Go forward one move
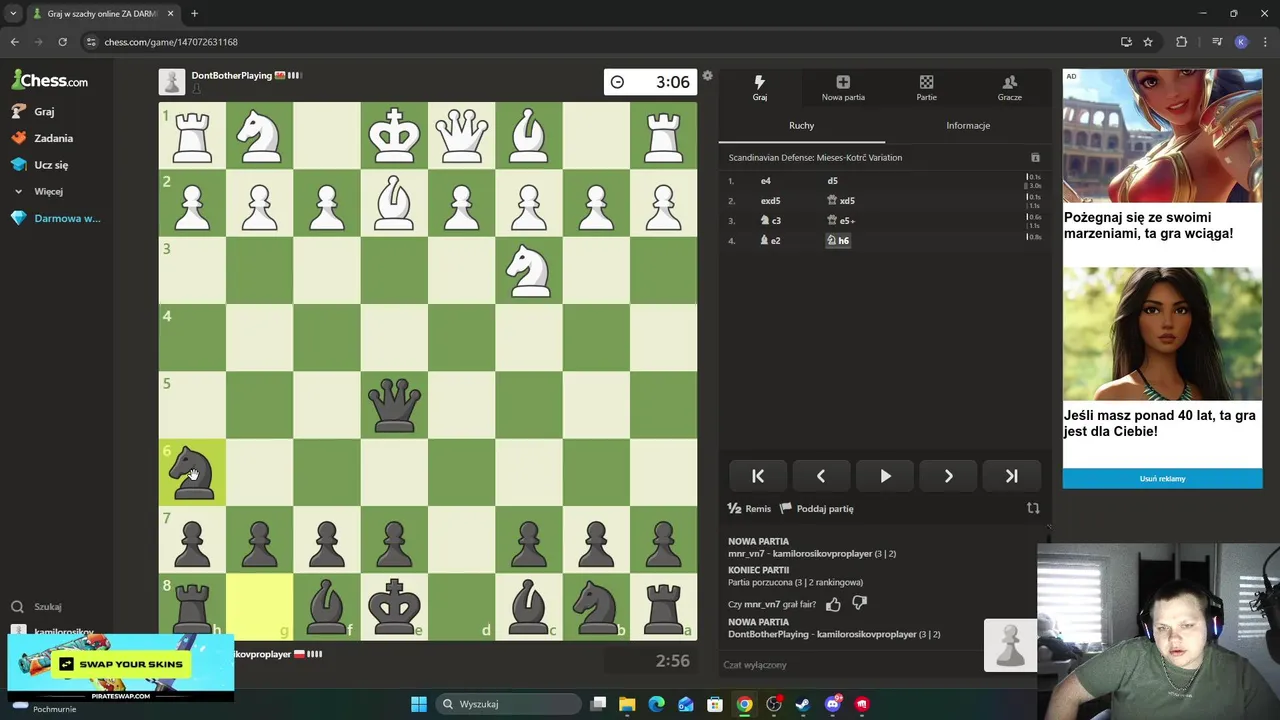1280x720 pixels. tap(948, 476)
